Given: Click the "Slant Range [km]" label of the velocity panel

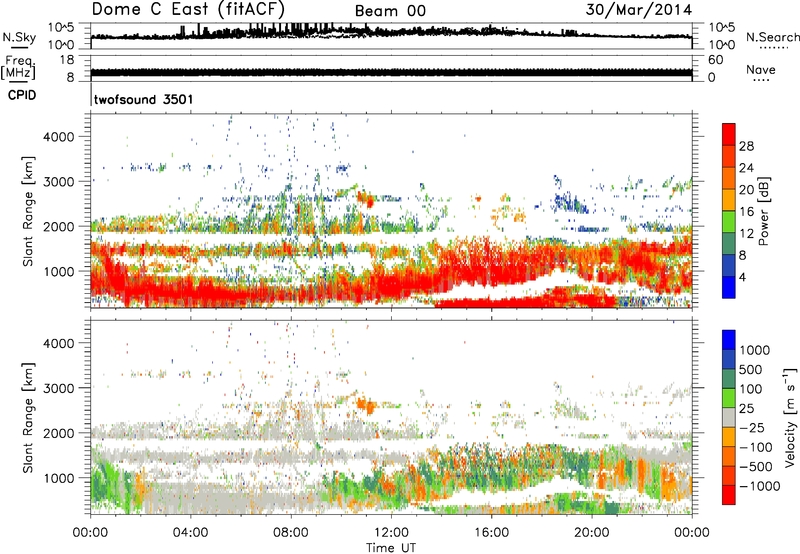Looking at the screenshot, I should pos(28,418).
